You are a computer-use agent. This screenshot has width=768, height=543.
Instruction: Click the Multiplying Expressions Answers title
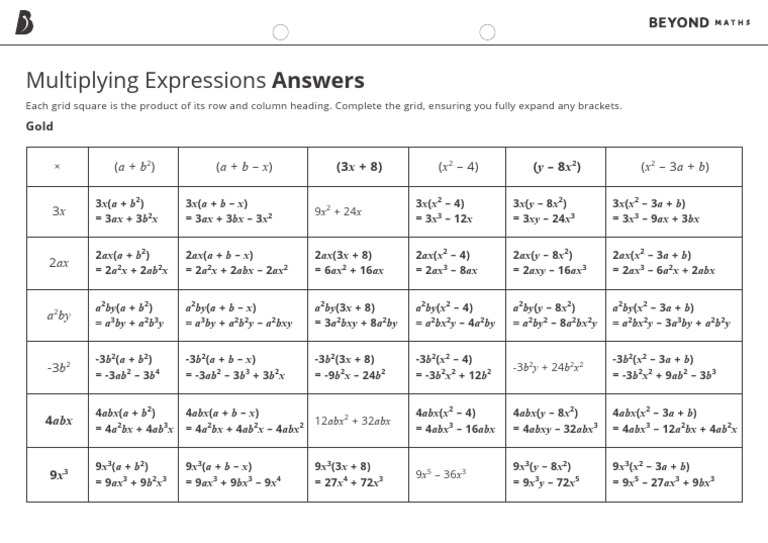coord(195,81)
